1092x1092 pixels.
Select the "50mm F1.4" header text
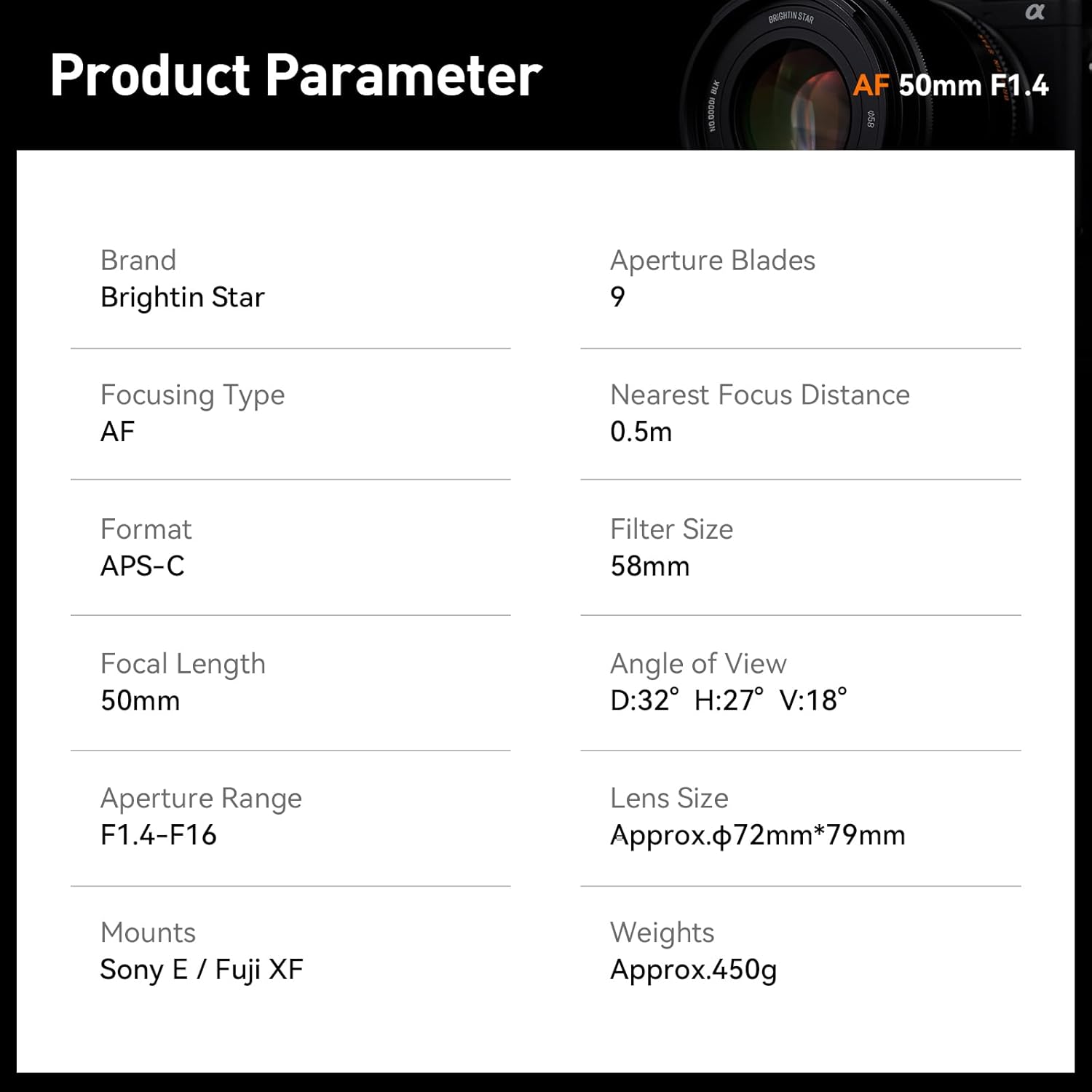pyautogui.click(x=973, y=86)
